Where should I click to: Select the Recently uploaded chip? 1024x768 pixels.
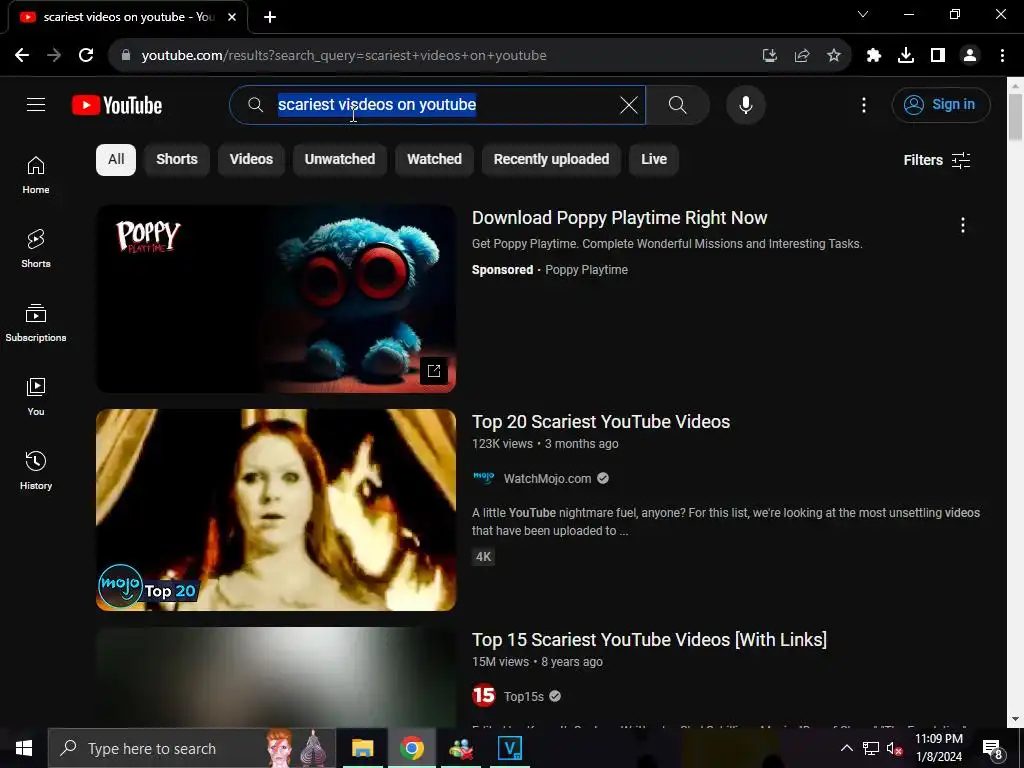[551, 159]
